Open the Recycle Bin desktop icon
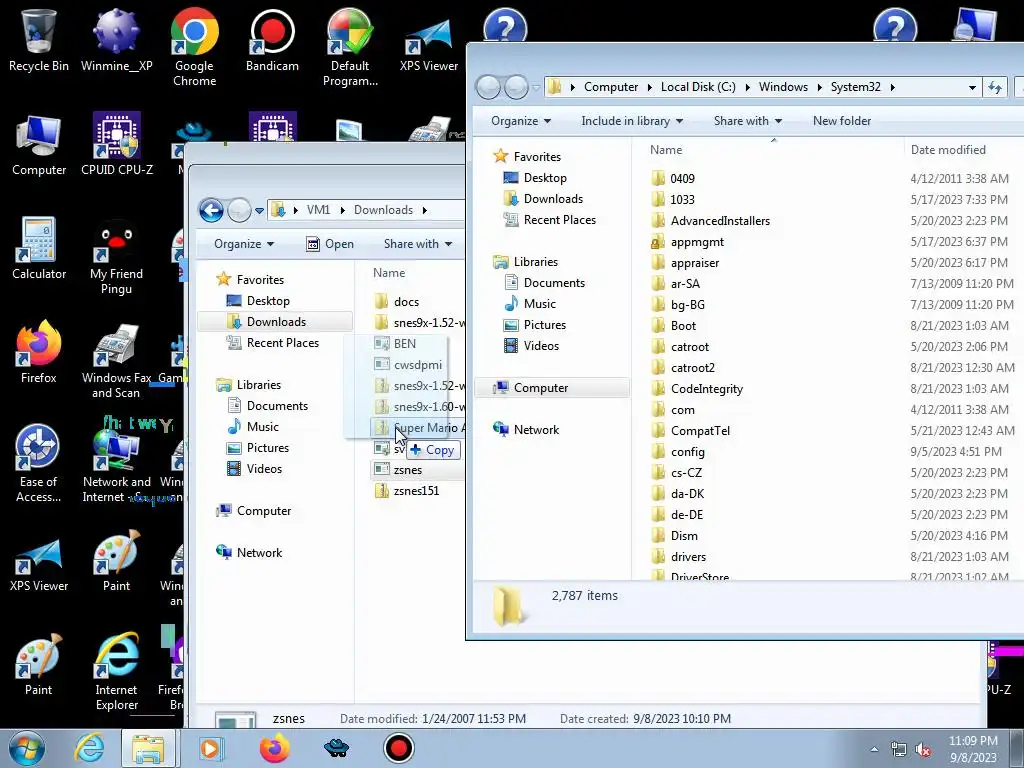Image resolution: width=1024 pixels, height=768 pixels. 39,40
